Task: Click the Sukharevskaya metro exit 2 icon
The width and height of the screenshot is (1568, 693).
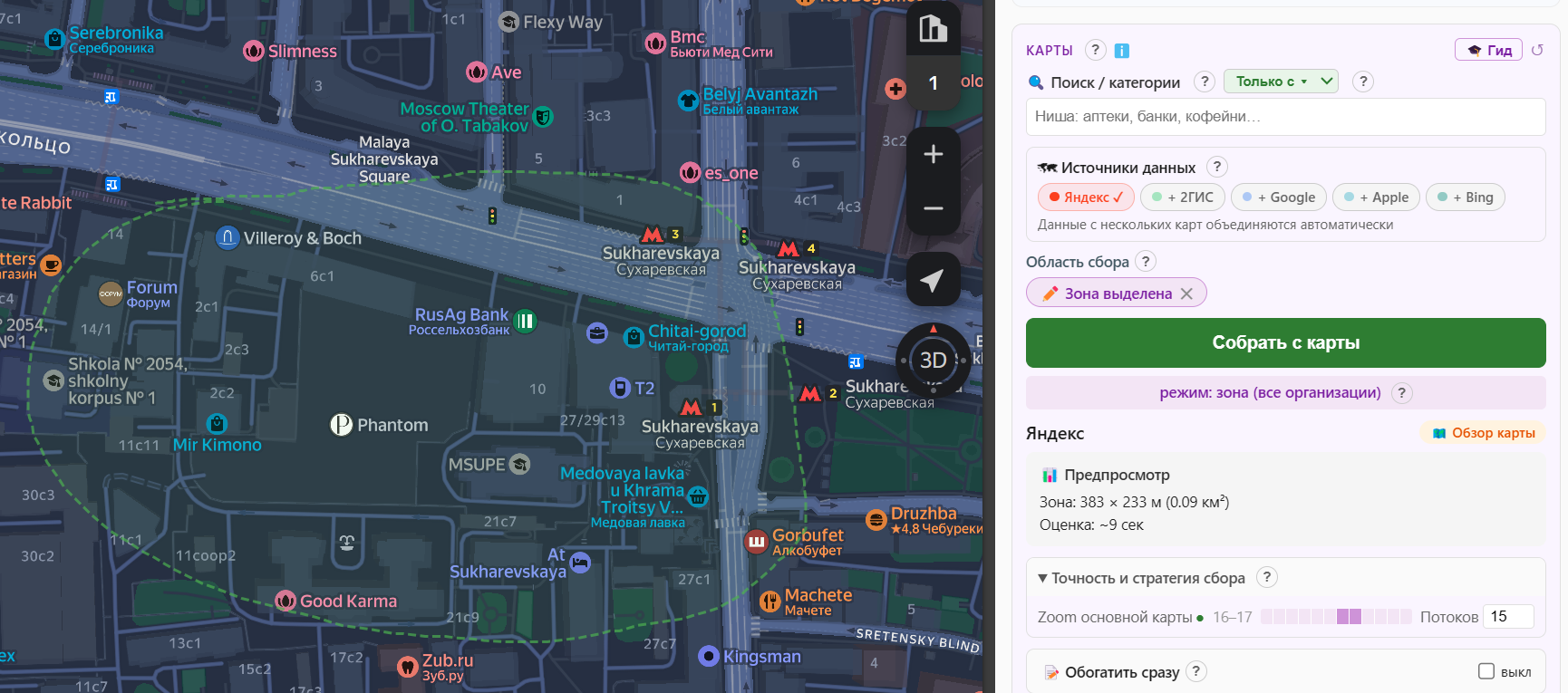Action: coord(810,393)
